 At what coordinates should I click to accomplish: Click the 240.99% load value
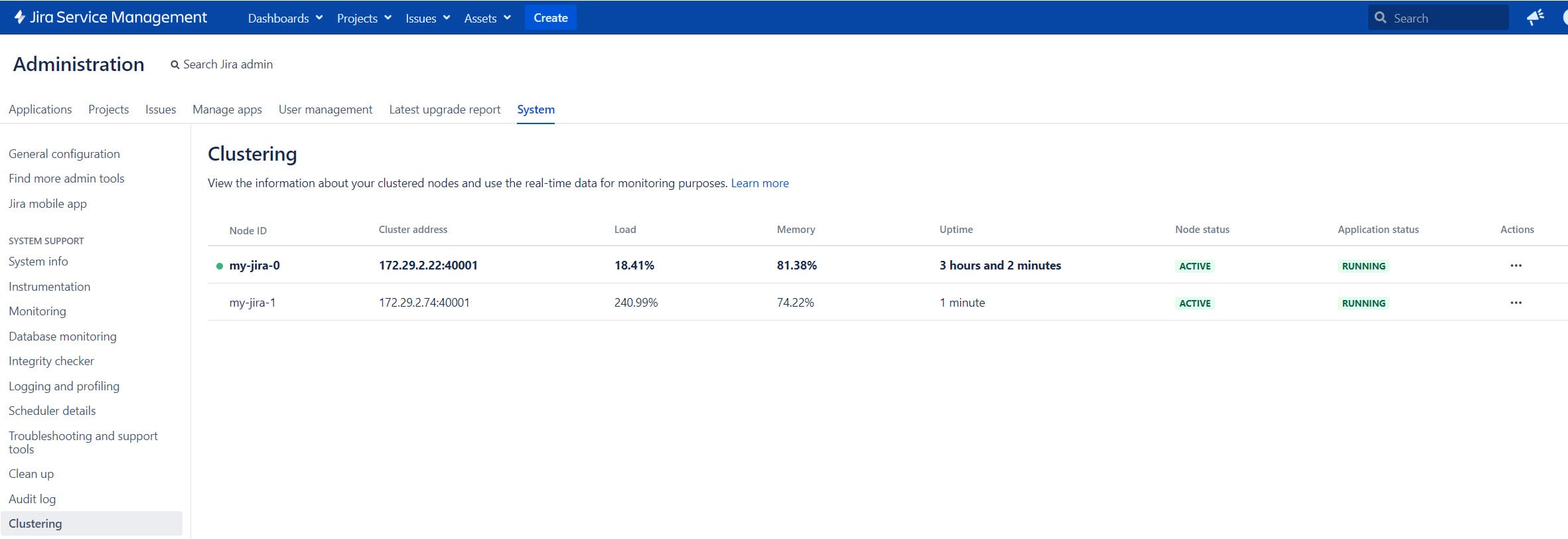click(x=636, y=303)
